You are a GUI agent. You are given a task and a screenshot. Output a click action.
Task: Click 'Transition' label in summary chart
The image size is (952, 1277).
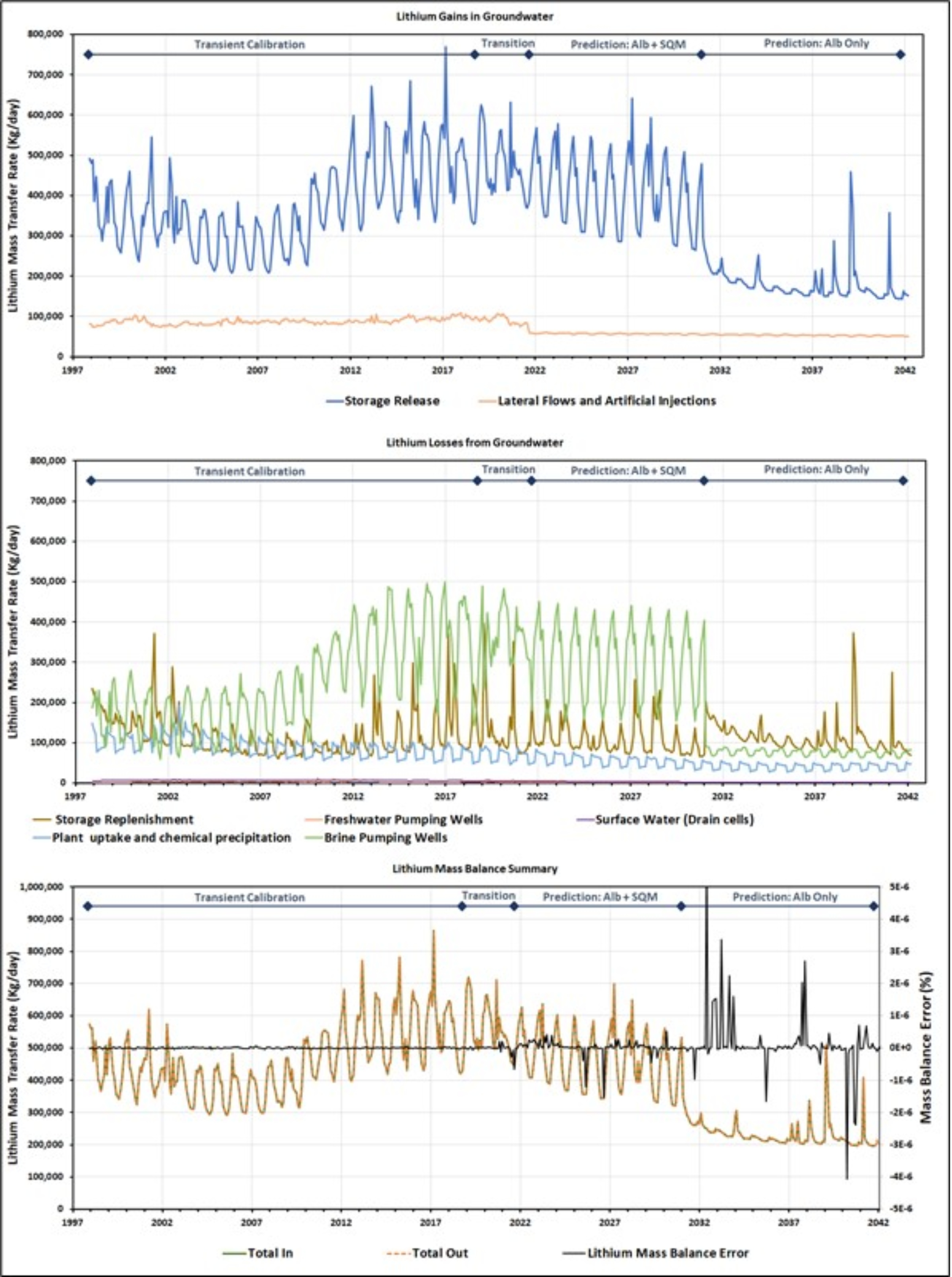pos(488,895)
